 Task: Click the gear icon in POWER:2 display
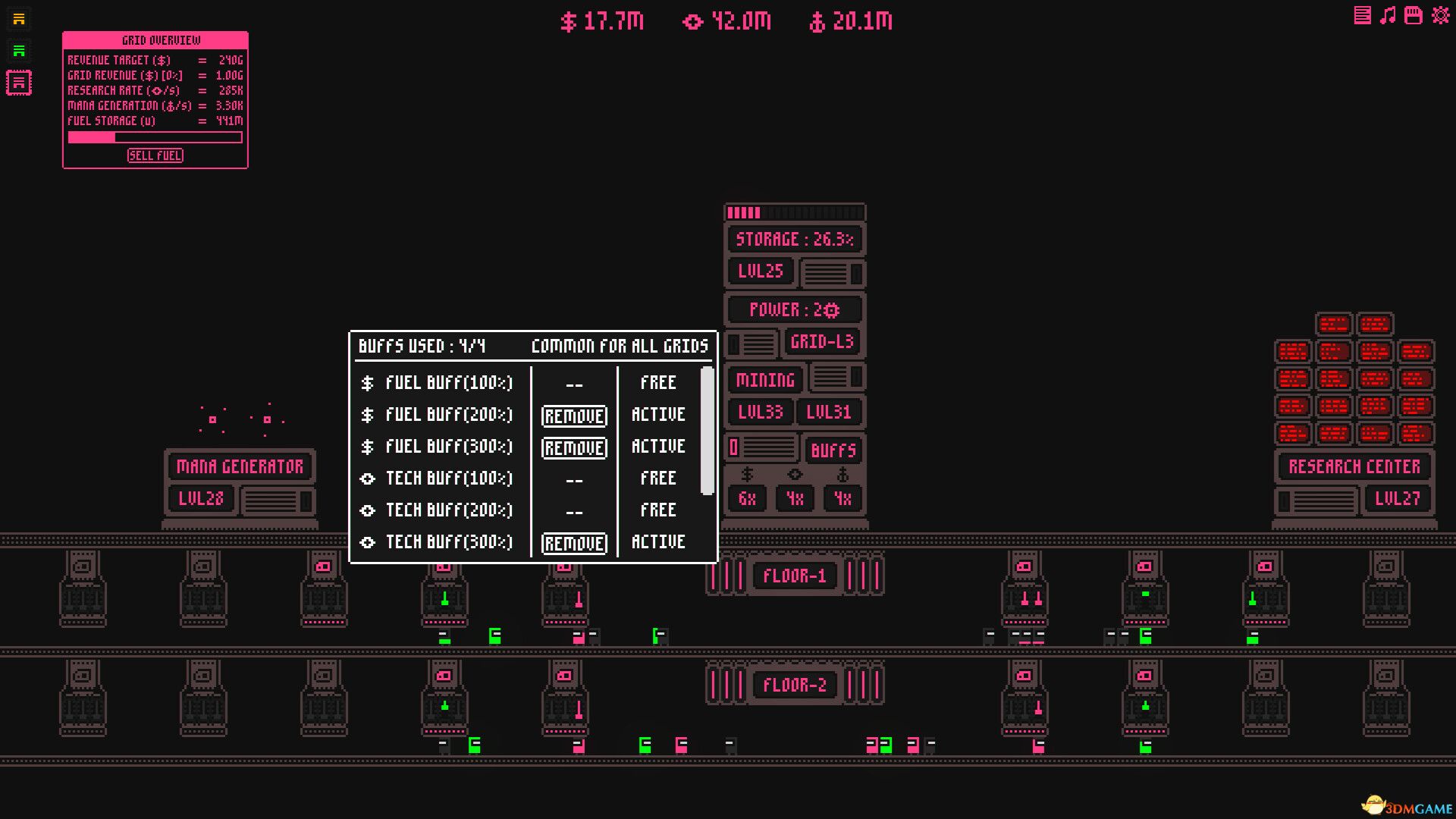pyautogui.click(x=830, y=309)
